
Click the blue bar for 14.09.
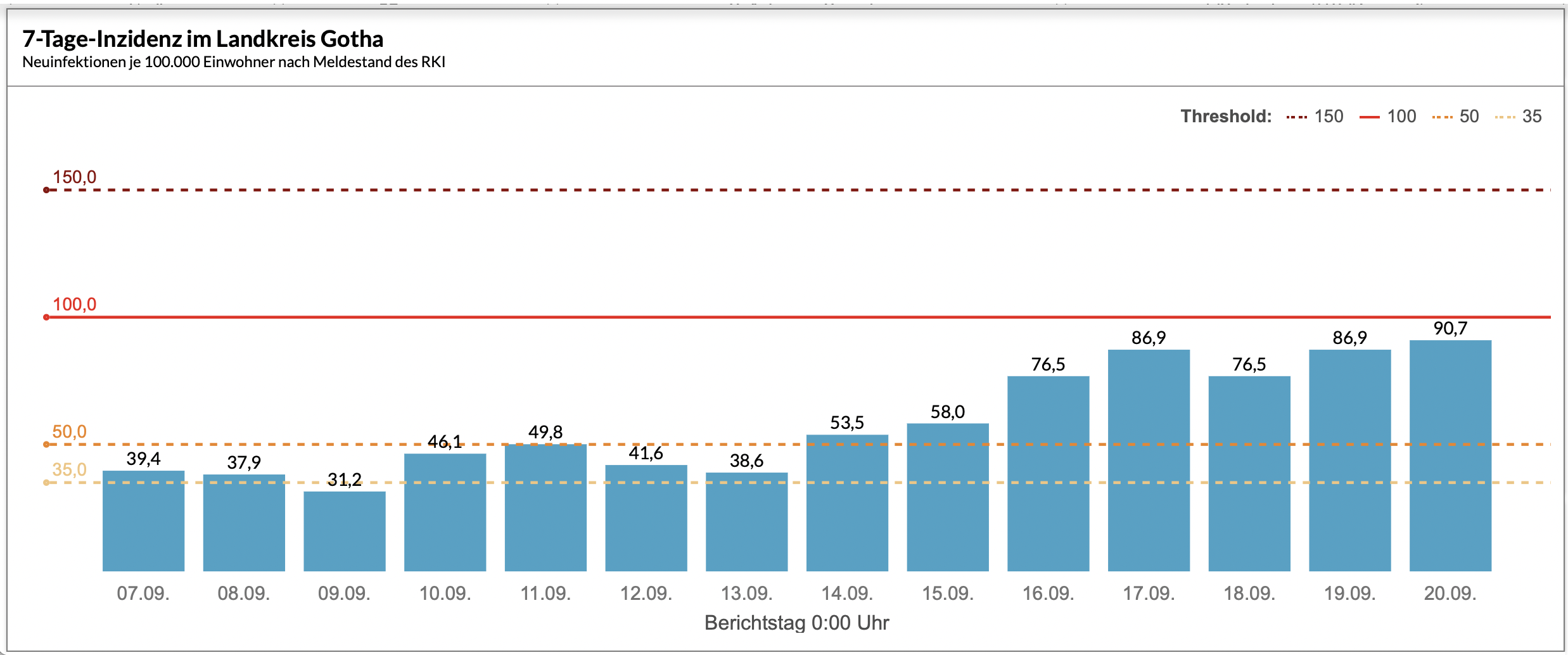(847, 503)
